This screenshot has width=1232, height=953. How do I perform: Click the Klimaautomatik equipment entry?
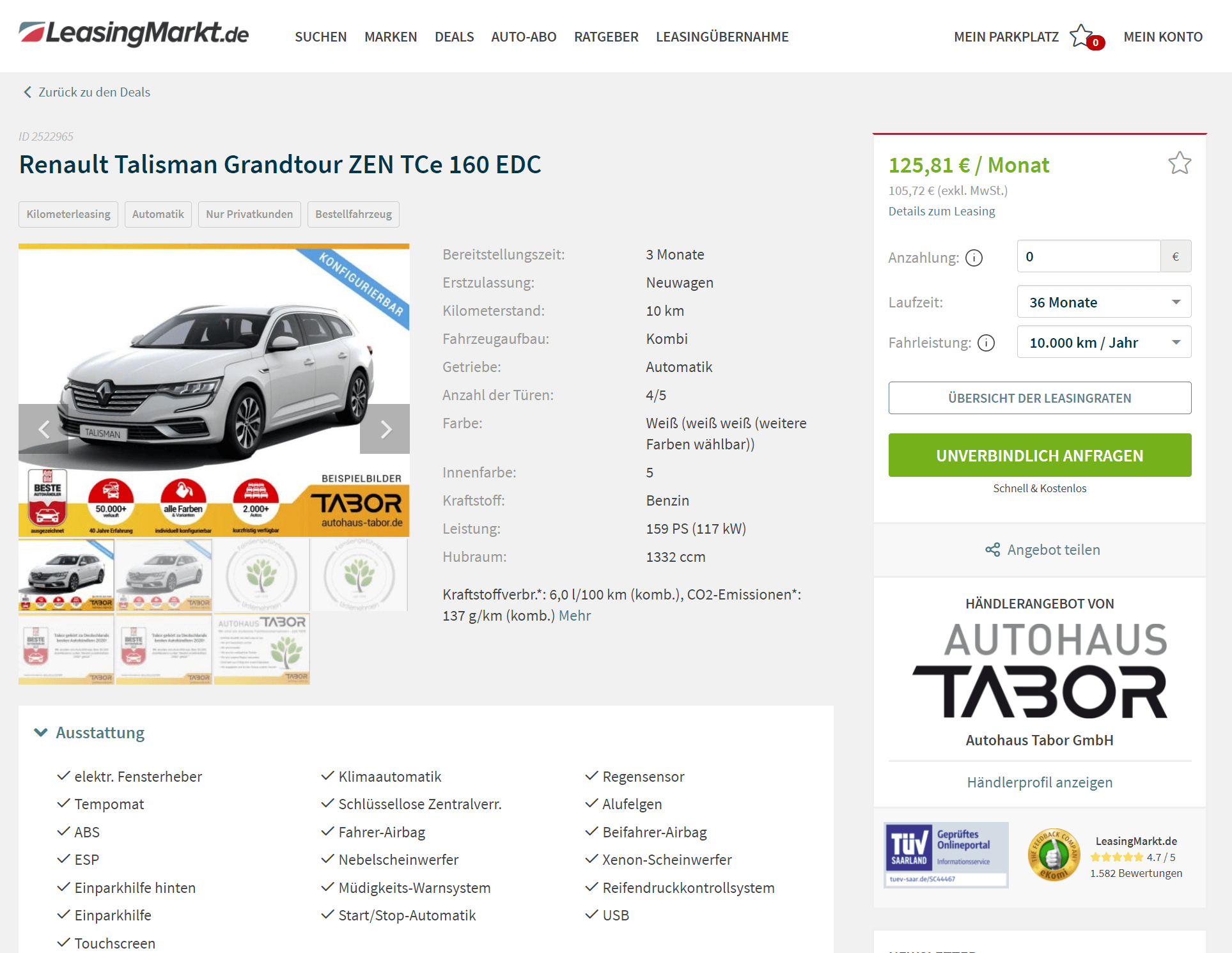[x=390, y=777]
